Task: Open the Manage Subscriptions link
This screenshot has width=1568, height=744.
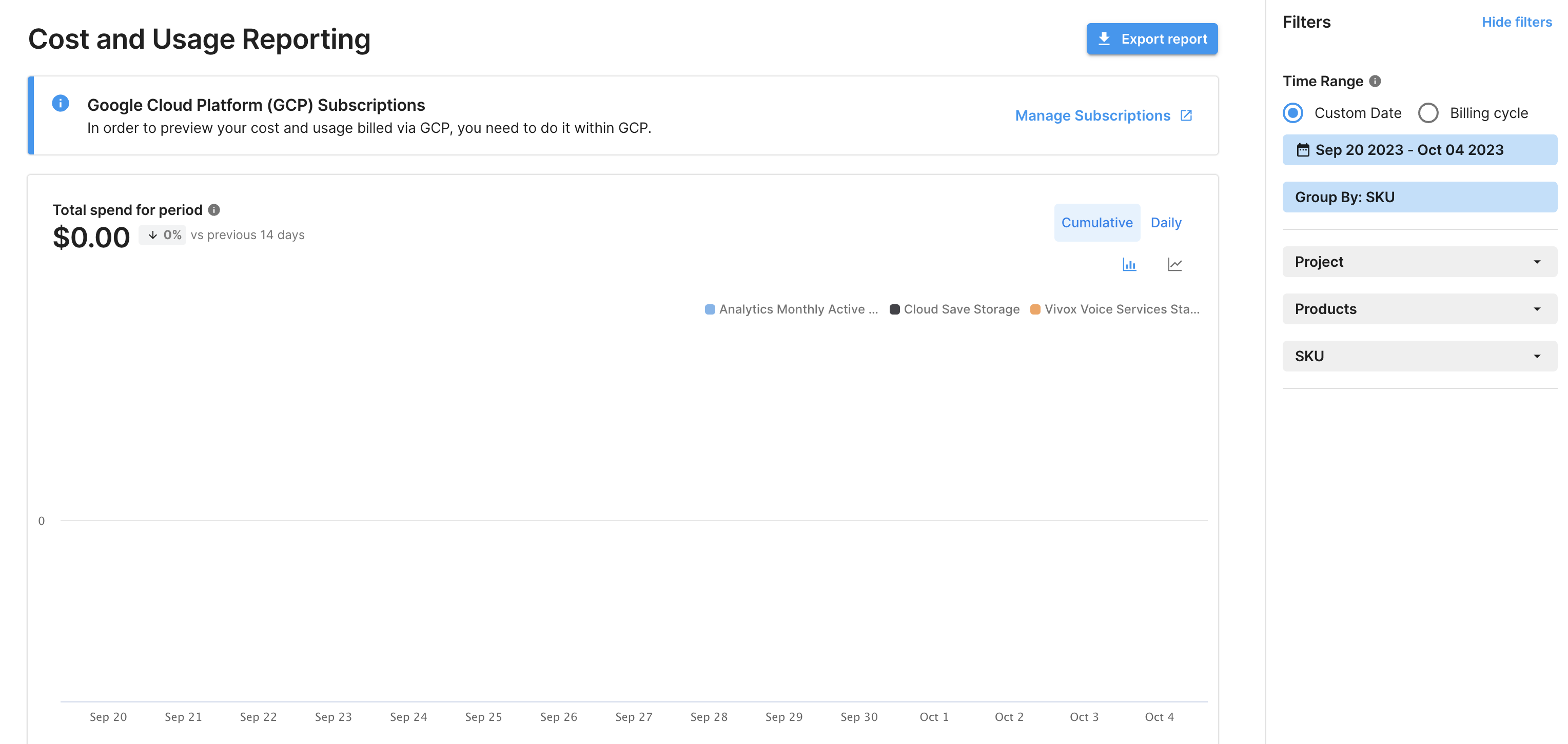Action: point(1092,115)
